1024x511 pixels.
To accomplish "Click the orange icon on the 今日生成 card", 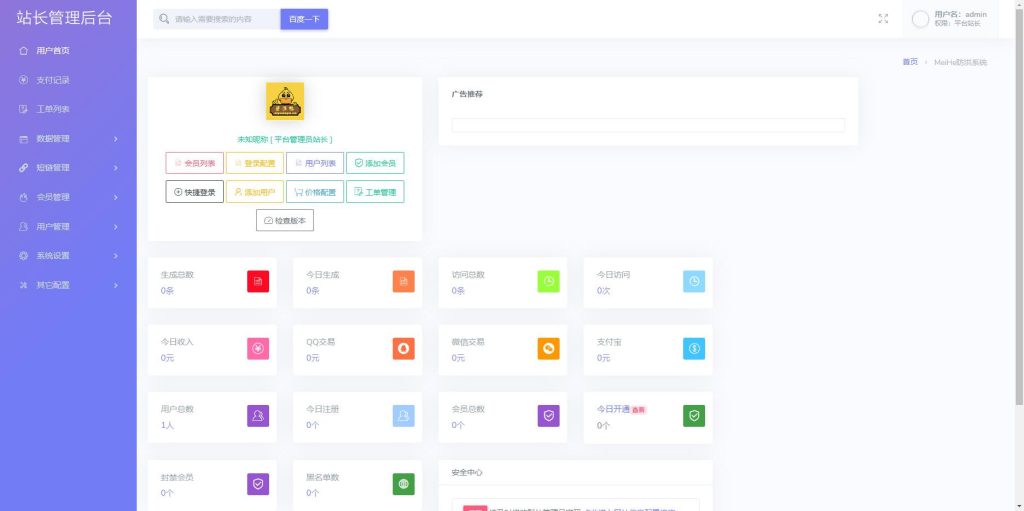I will (x=404, y=281).
